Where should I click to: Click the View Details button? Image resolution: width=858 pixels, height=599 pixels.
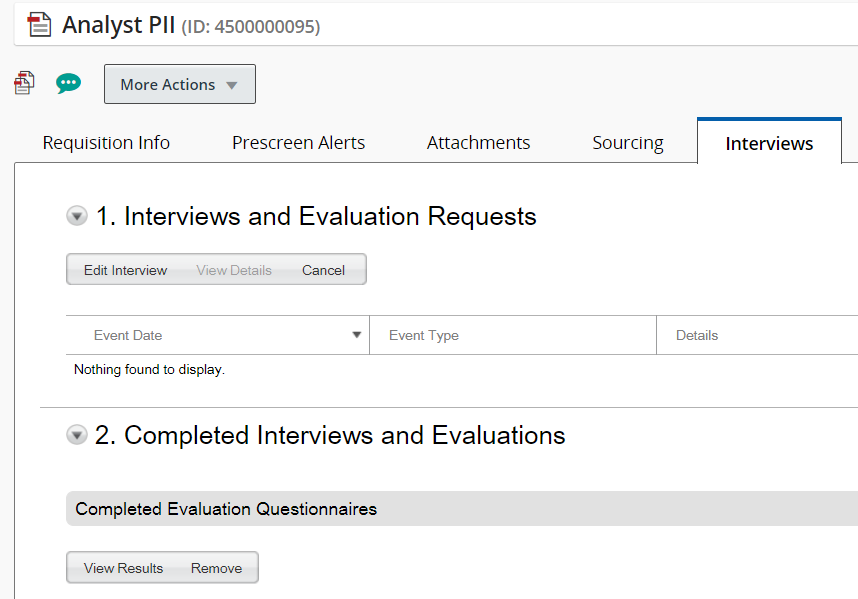234,270
